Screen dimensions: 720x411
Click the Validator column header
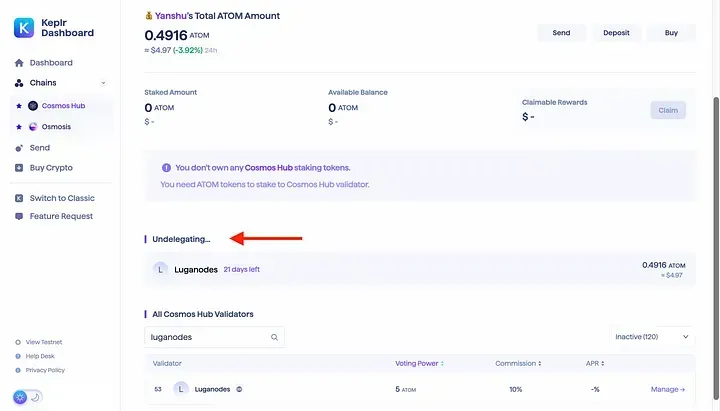pos(167,363)
